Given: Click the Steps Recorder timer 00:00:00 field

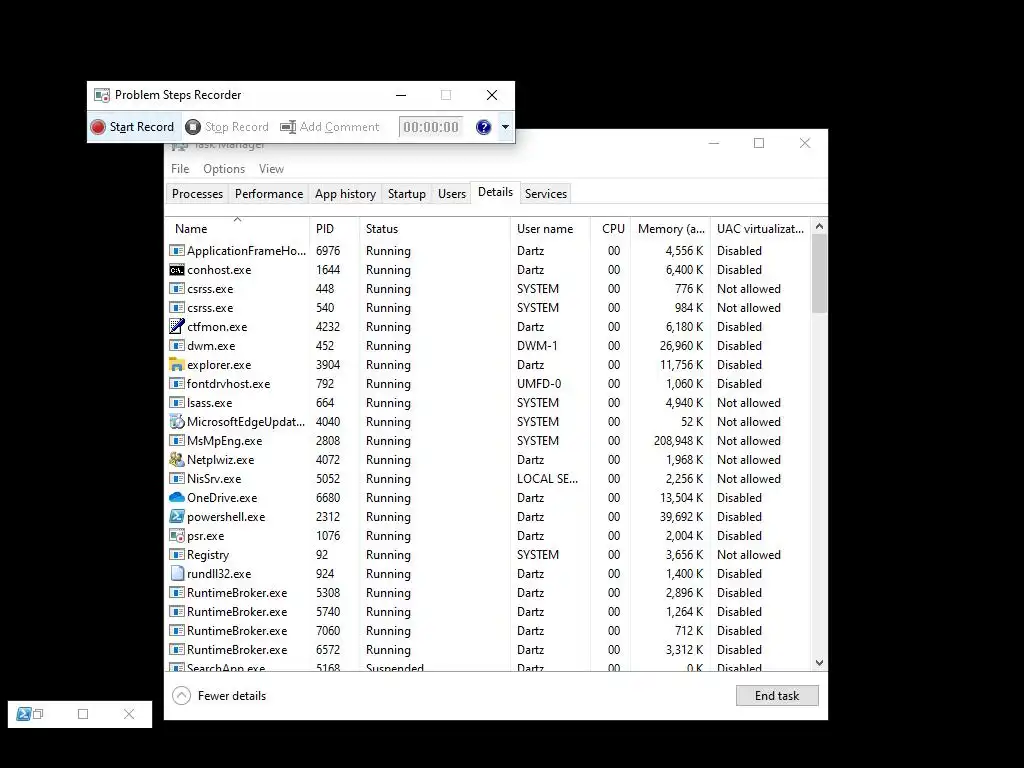Looking at the screenshot, I should pyautogui.click(x=431, y=127).
